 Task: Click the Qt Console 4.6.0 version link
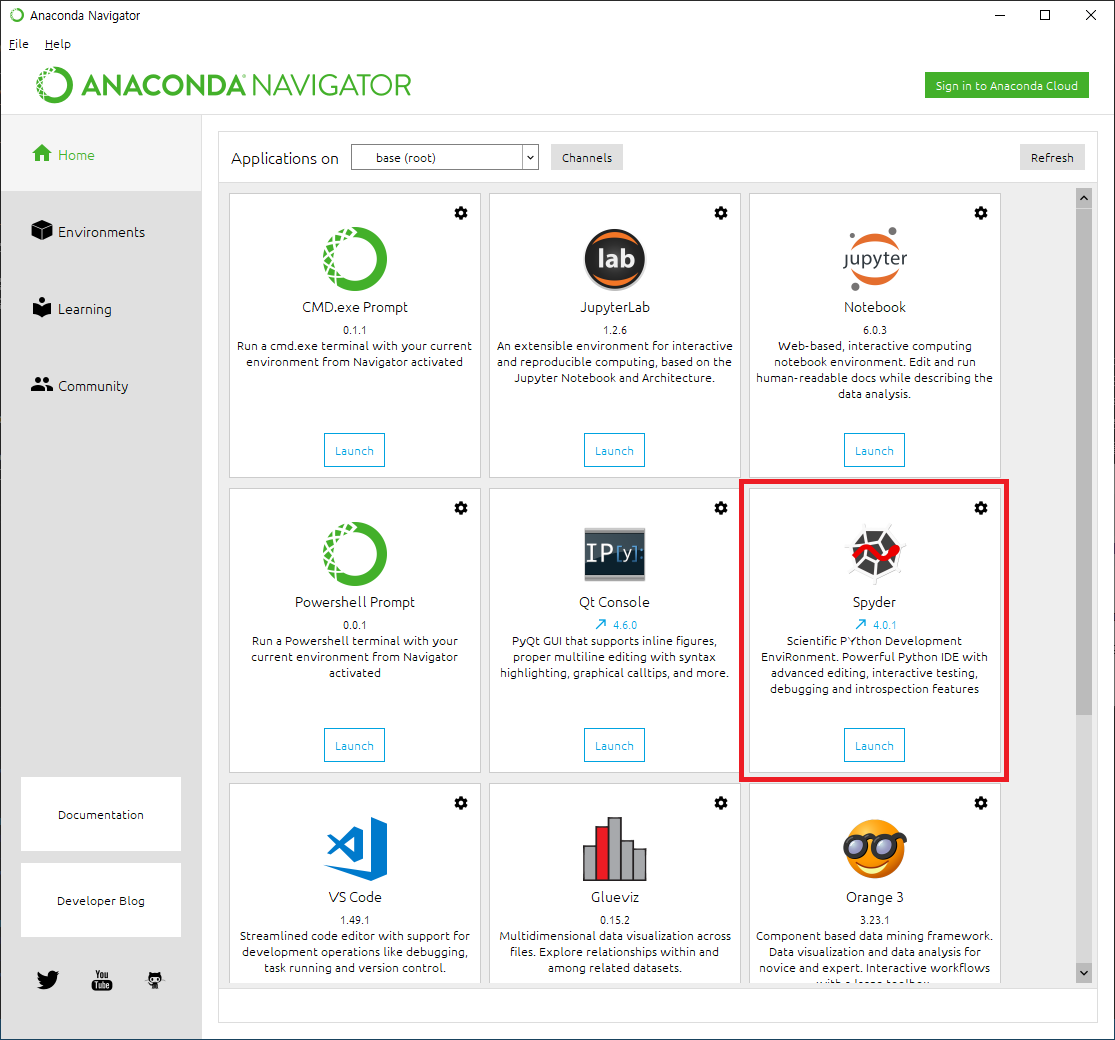point(625,625)
